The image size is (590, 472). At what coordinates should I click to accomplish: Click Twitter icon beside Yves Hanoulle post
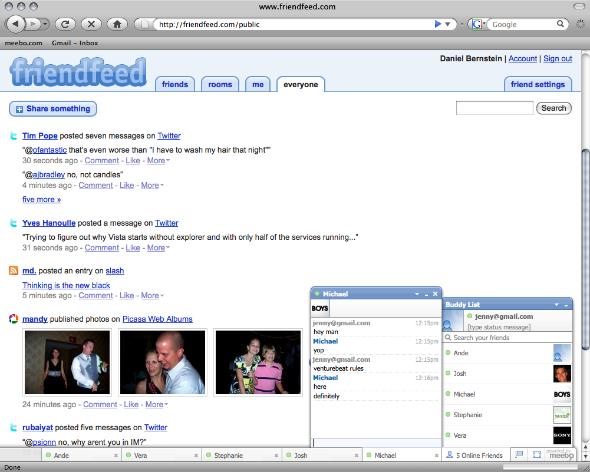point(14,223)
